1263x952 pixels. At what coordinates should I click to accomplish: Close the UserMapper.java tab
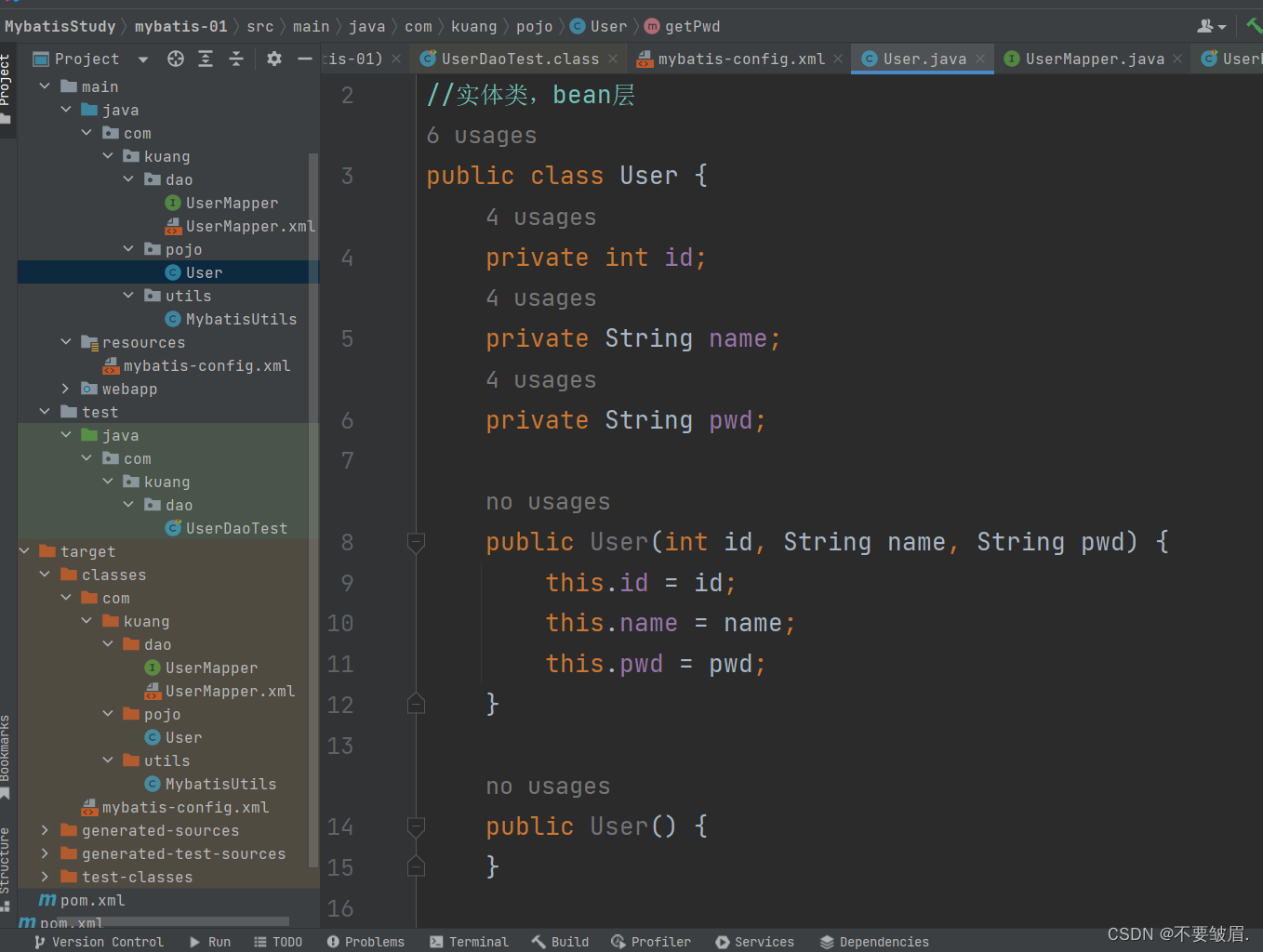tap(1177, 59)
